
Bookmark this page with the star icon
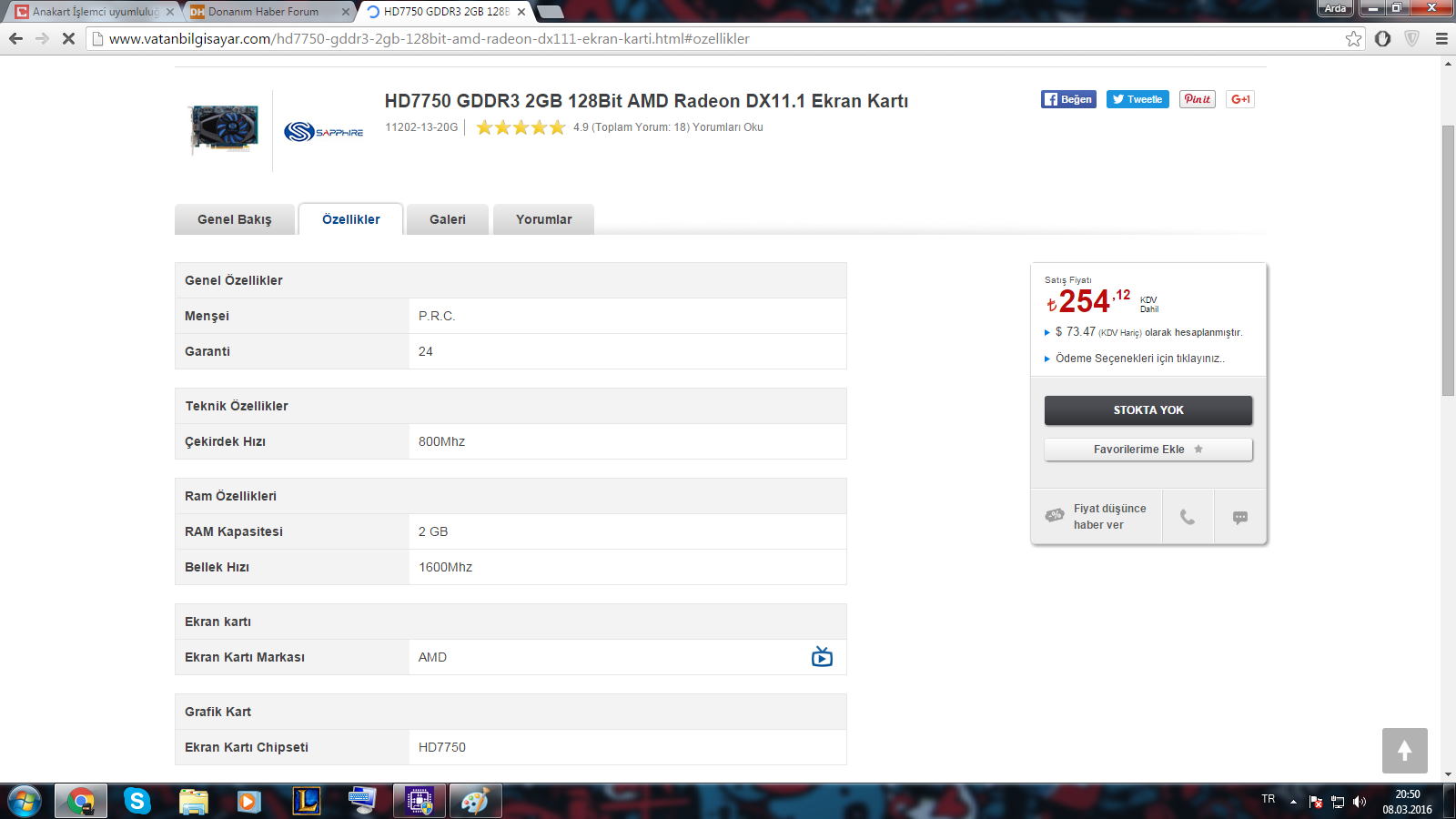1353,38
